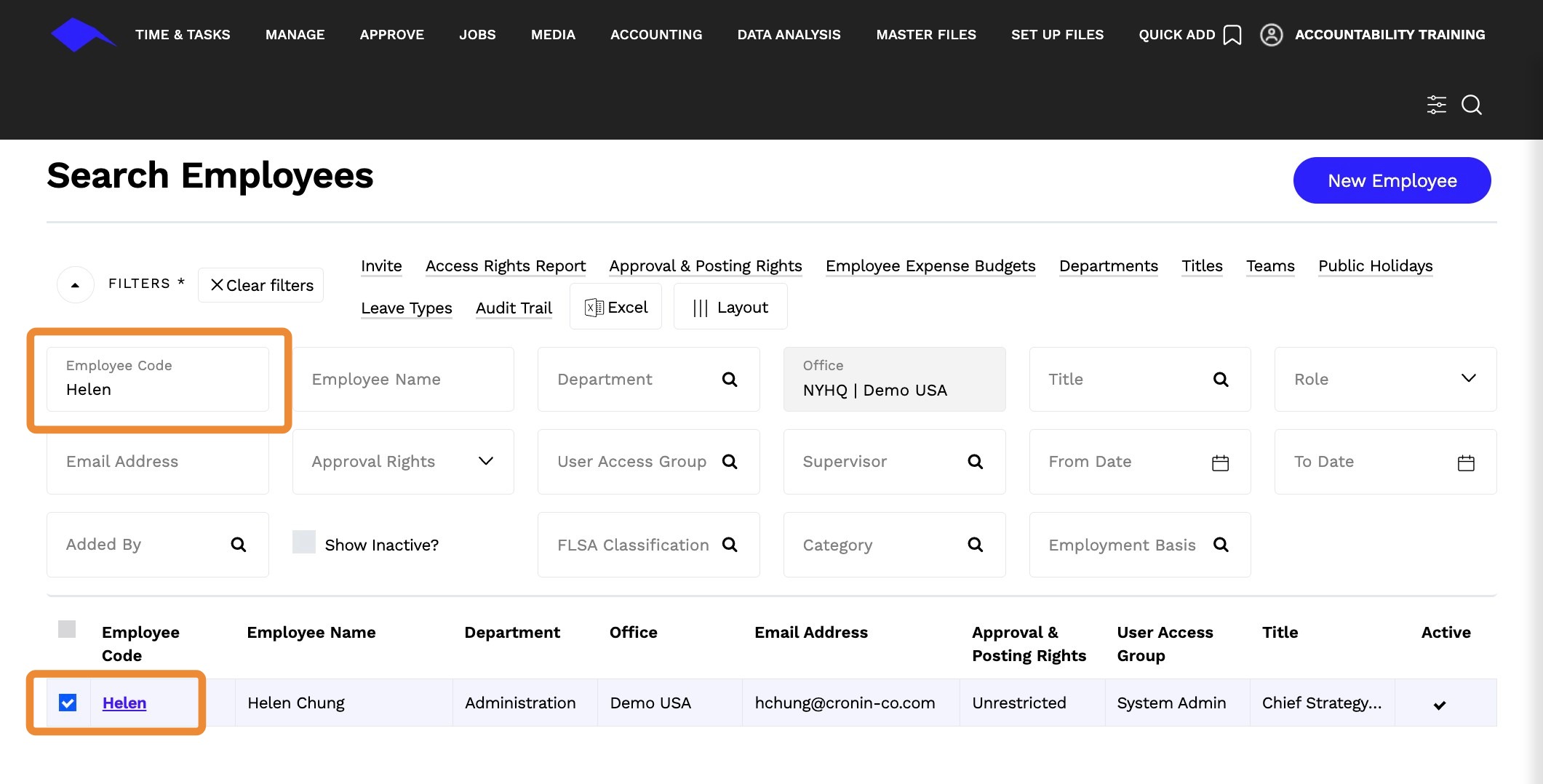This screenshot has height=784, width=1543.
Task: Open the Jobs menu
Action: pyautogui.click(x=477, y=34)
